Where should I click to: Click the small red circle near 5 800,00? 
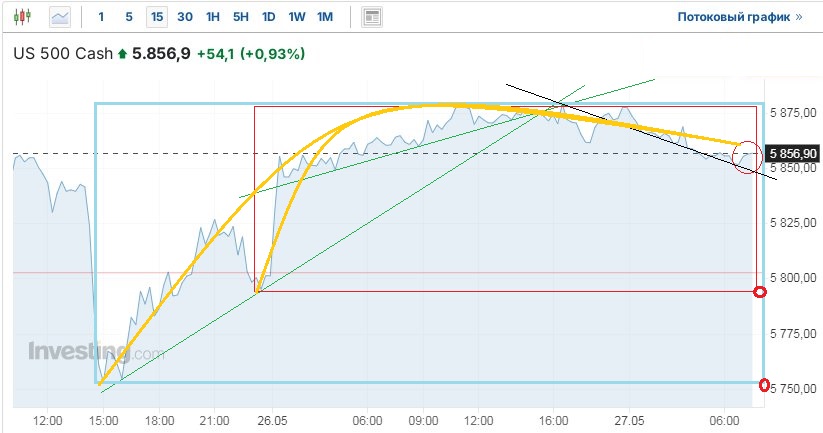tap(759, 292)
